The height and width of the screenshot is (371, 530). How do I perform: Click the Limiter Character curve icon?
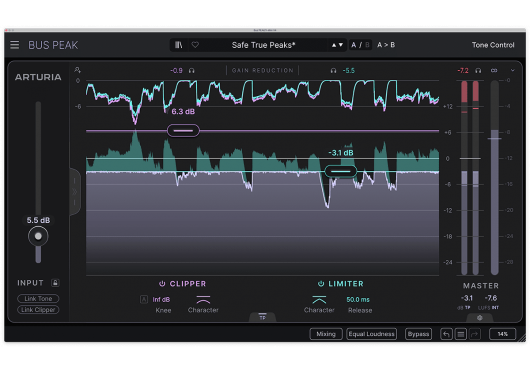pos(319,299)
